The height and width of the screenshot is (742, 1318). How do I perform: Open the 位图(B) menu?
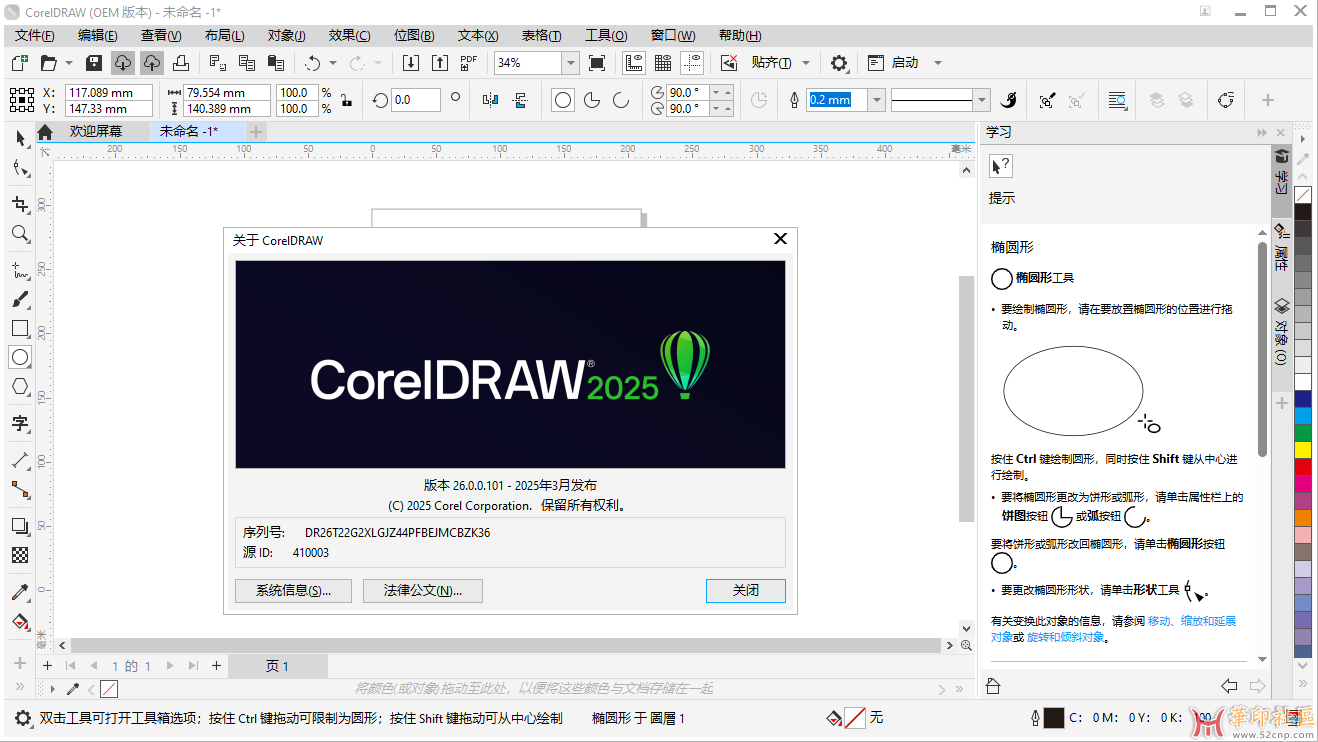tap(414, 35)
